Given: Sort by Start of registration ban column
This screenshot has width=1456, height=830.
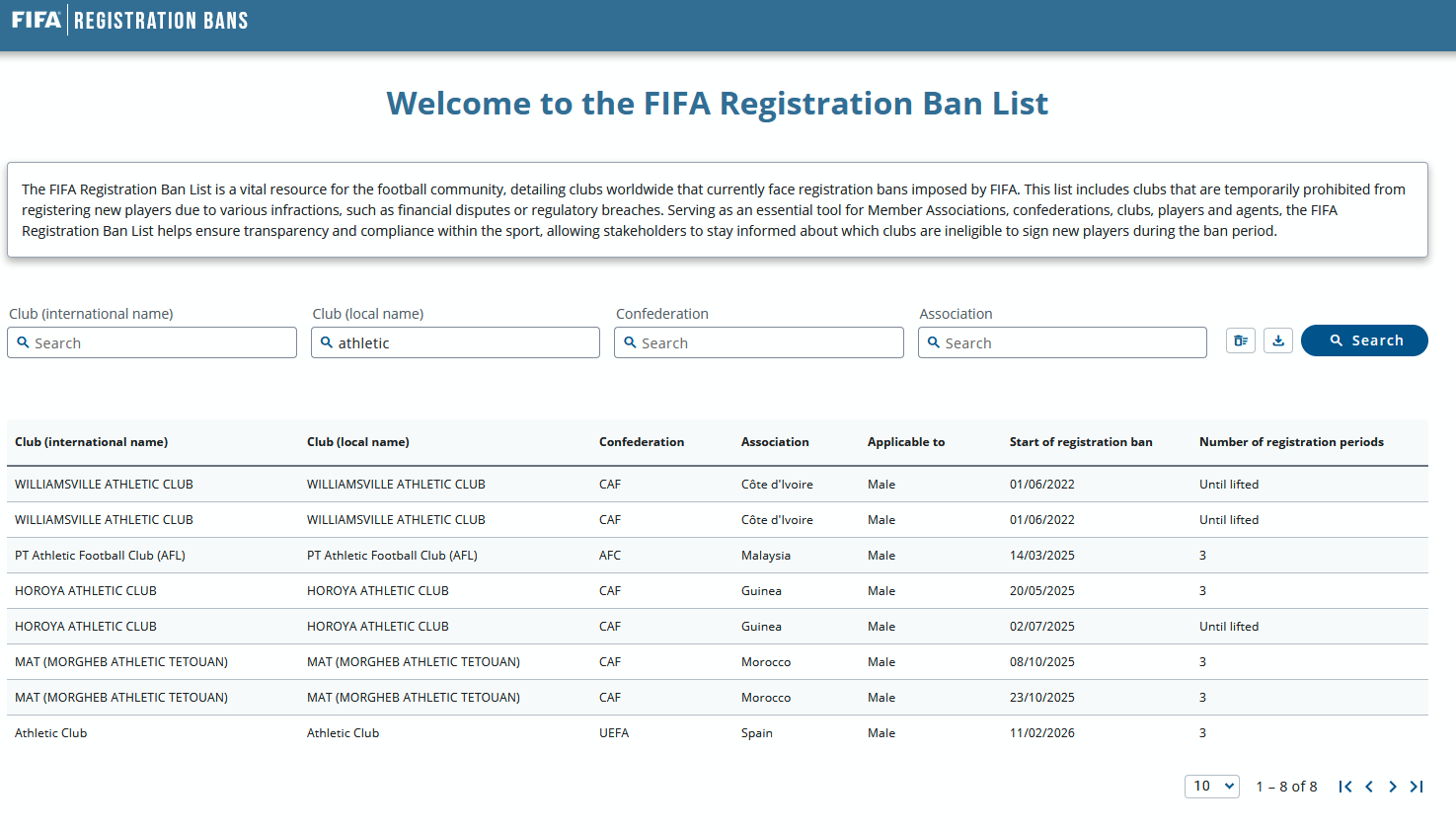Looking at the screenshot, I should point(1080,442).
